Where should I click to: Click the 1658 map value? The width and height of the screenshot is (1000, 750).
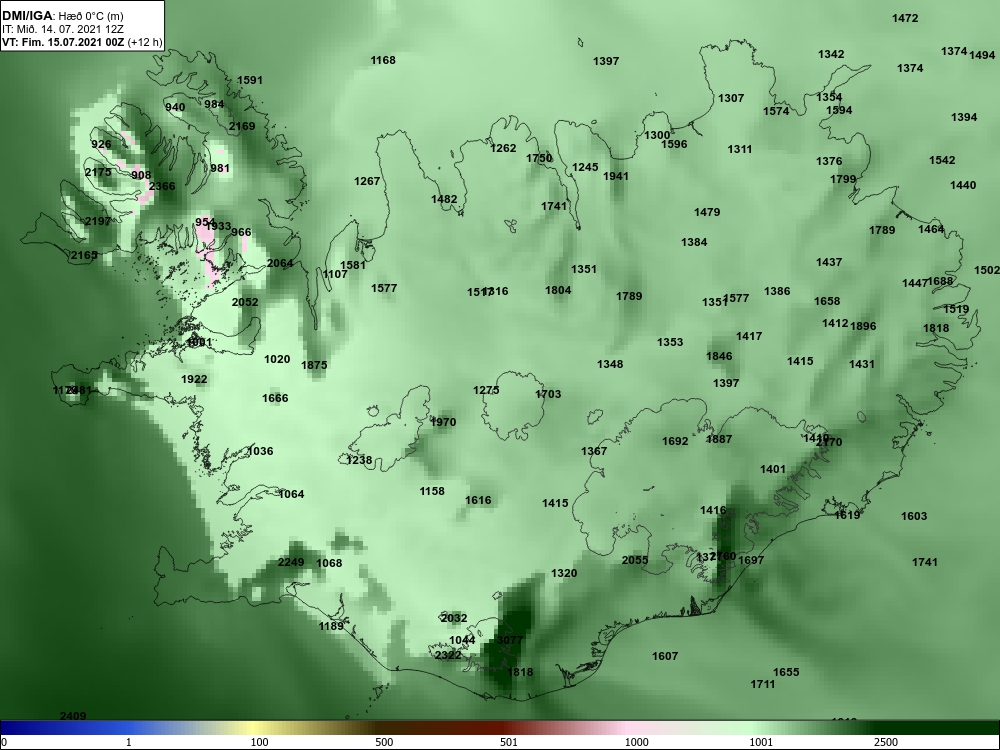pyautogui.click(x=827, y=301)
